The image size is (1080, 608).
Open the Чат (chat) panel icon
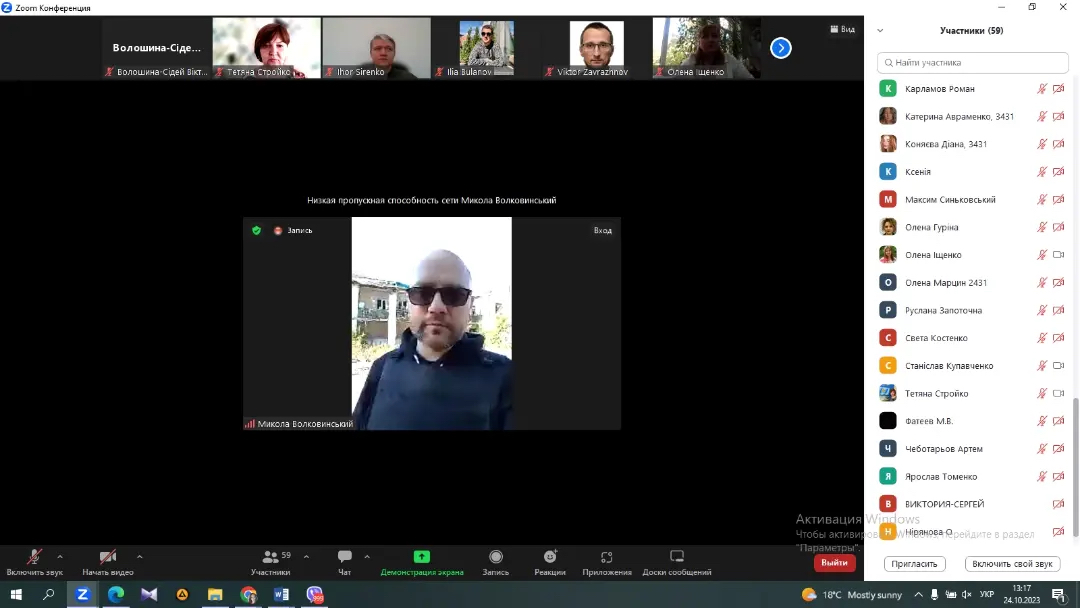pyautogui.click(x=344, y=557)
